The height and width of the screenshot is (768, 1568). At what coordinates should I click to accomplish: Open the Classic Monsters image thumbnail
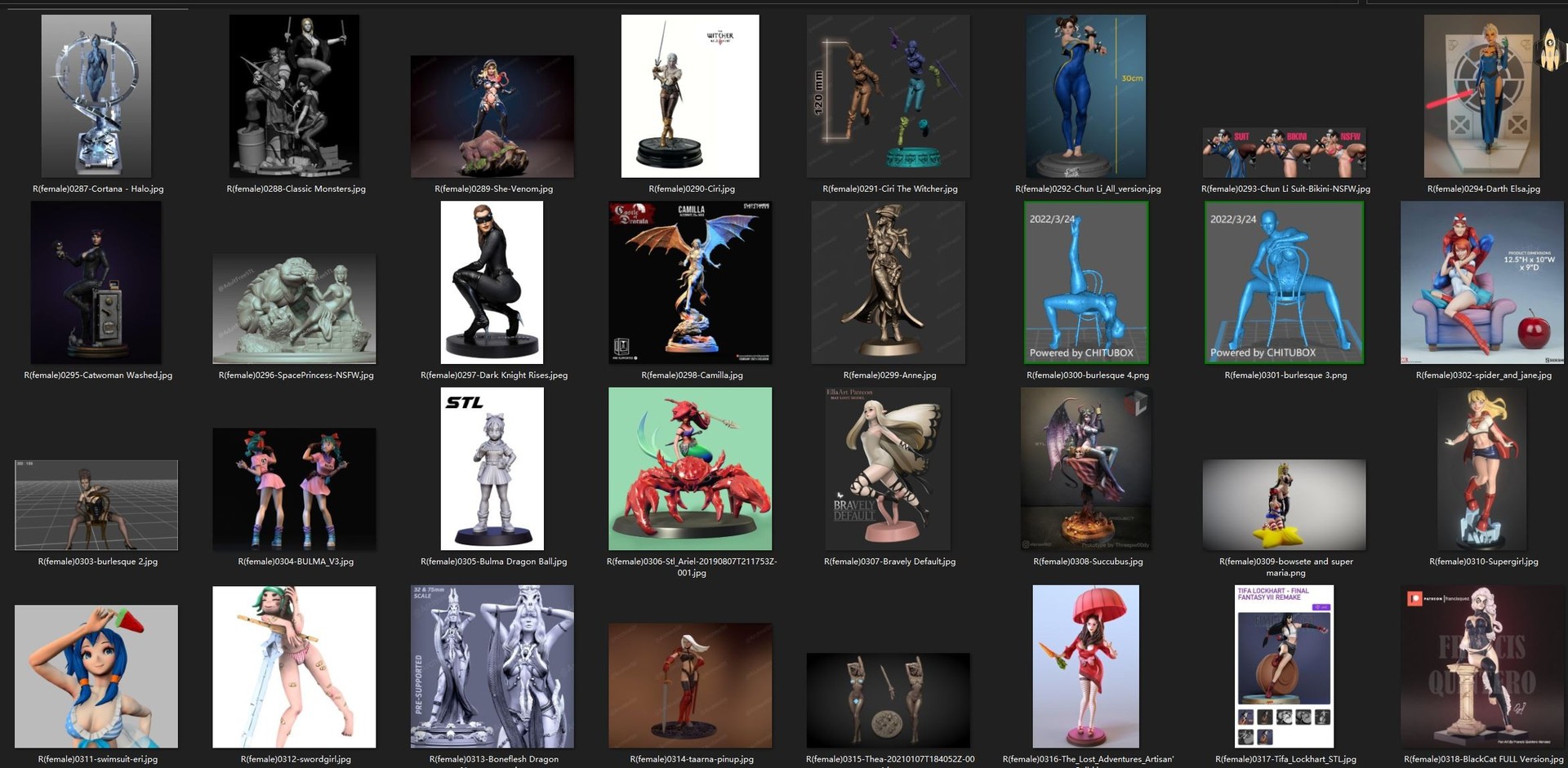point(294,96)
